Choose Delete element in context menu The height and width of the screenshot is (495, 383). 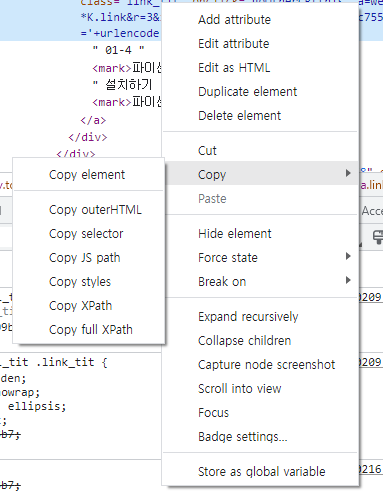click(x=260, y=116)
